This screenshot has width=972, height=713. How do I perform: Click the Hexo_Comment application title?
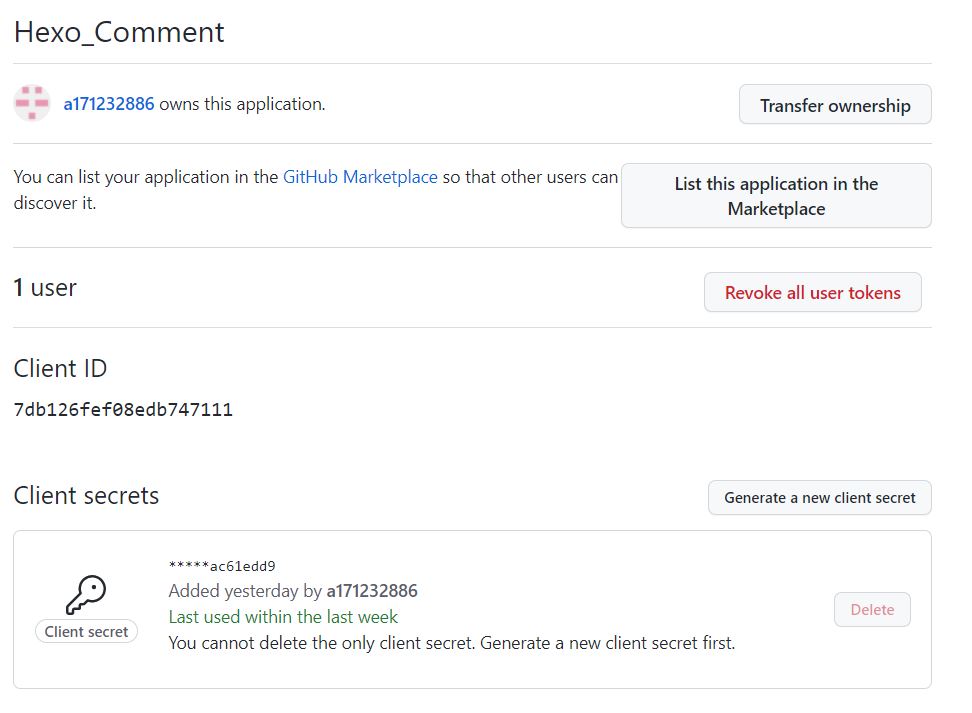coord(119,32)
